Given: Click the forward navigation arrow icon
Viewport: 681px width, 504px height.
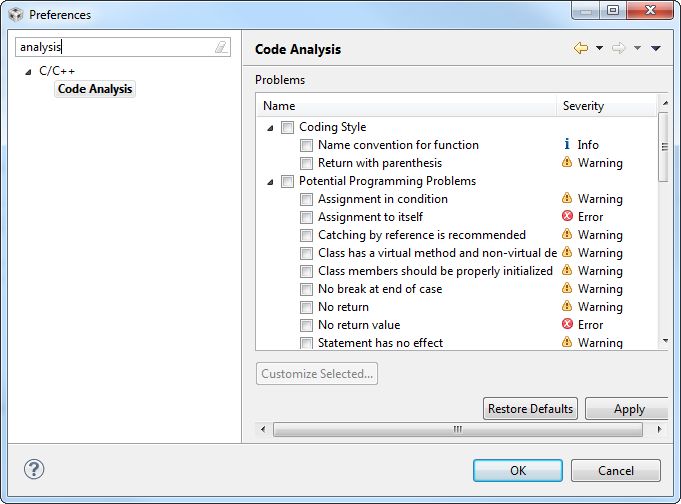Looking at the screenshot, I should coord(618,48).
